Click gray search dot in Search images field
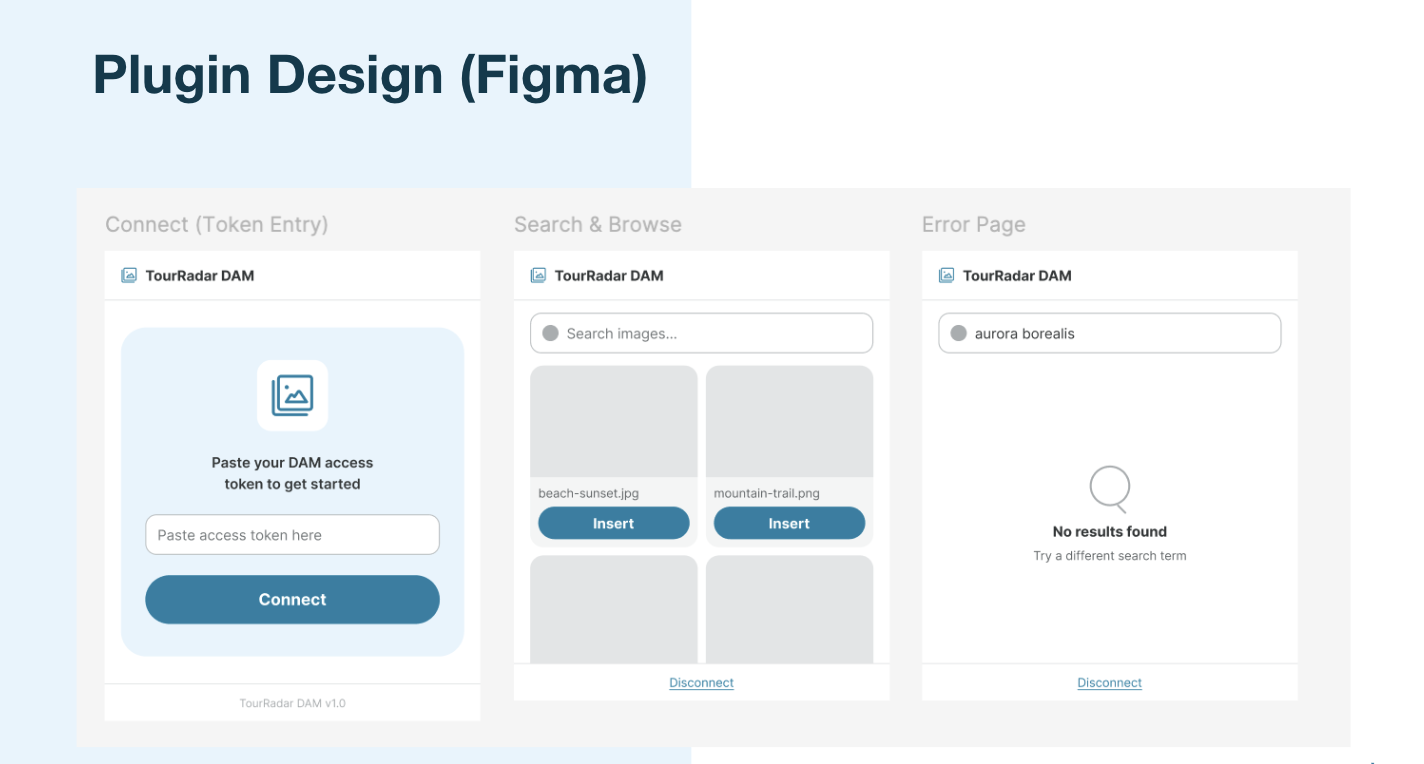 click(550, 333)
